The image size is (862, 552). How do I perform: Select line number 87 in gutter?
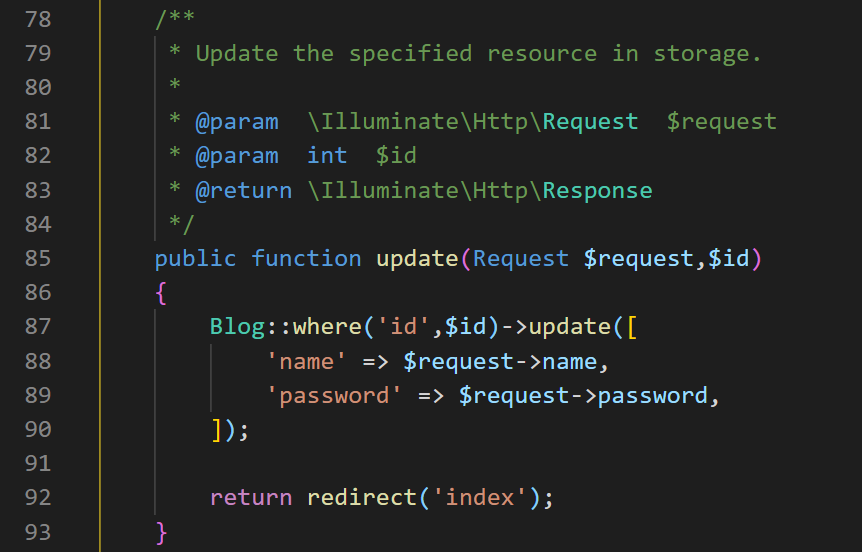coord(38,326)
